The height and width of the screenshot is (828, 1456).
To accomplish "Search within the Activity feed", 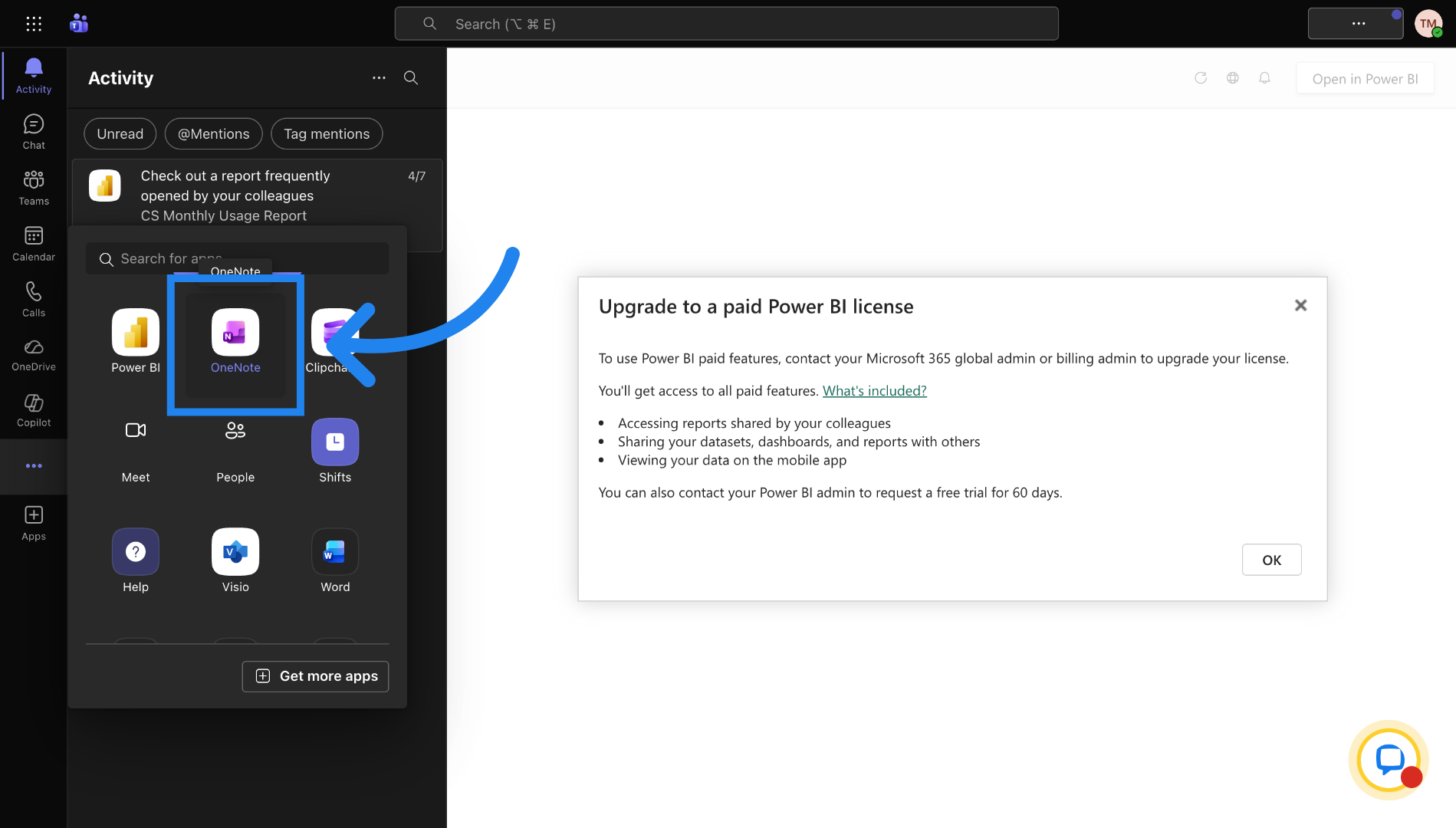I will [411, 78].
